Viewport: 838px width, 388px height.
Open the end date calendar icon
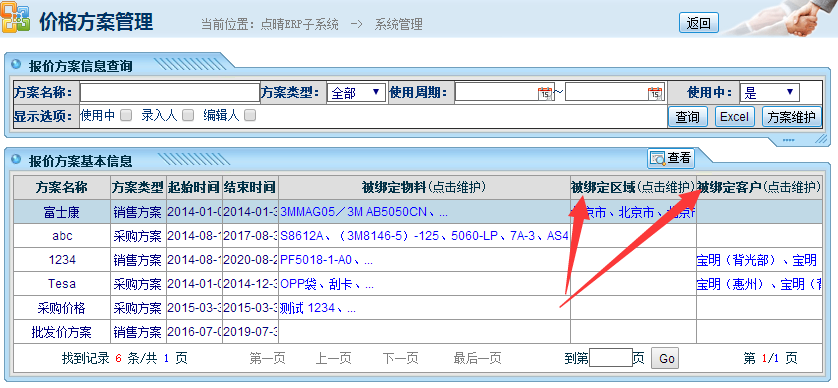coord(655,93)
